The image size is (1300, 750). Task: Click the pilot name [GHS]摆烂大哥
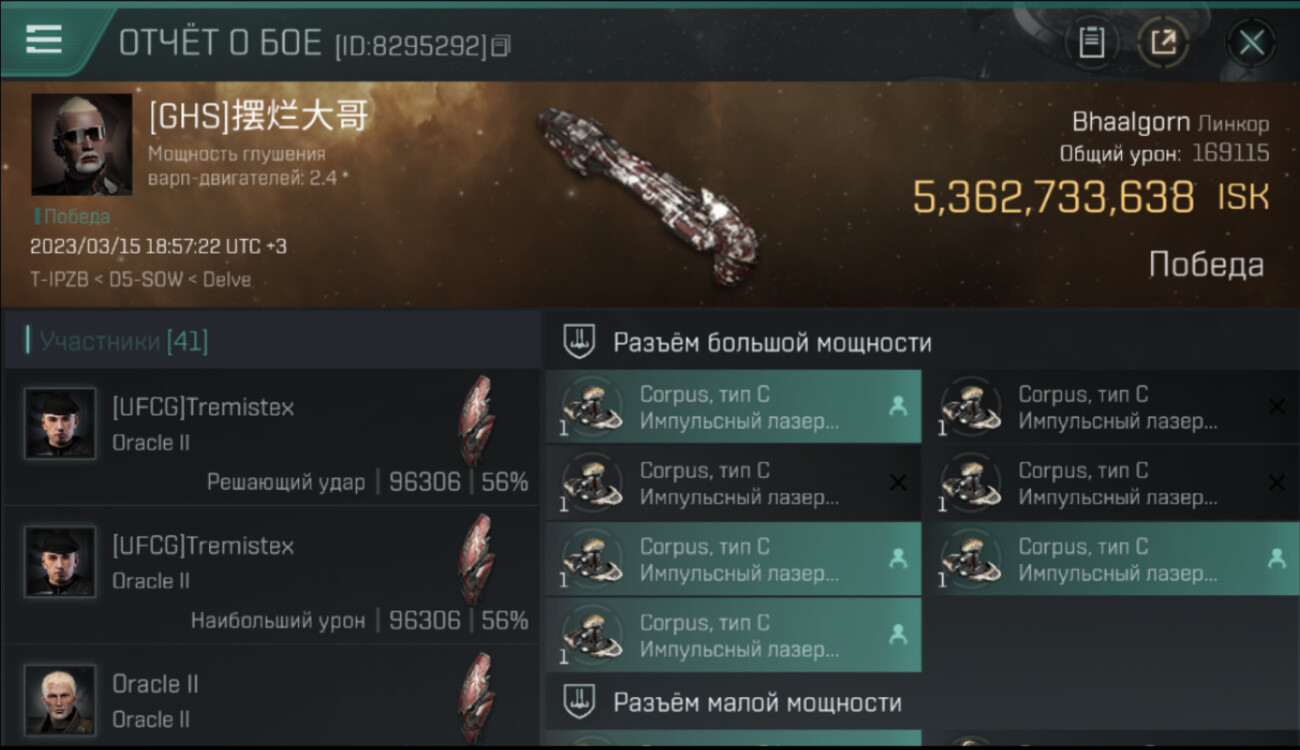coord(258,117)
